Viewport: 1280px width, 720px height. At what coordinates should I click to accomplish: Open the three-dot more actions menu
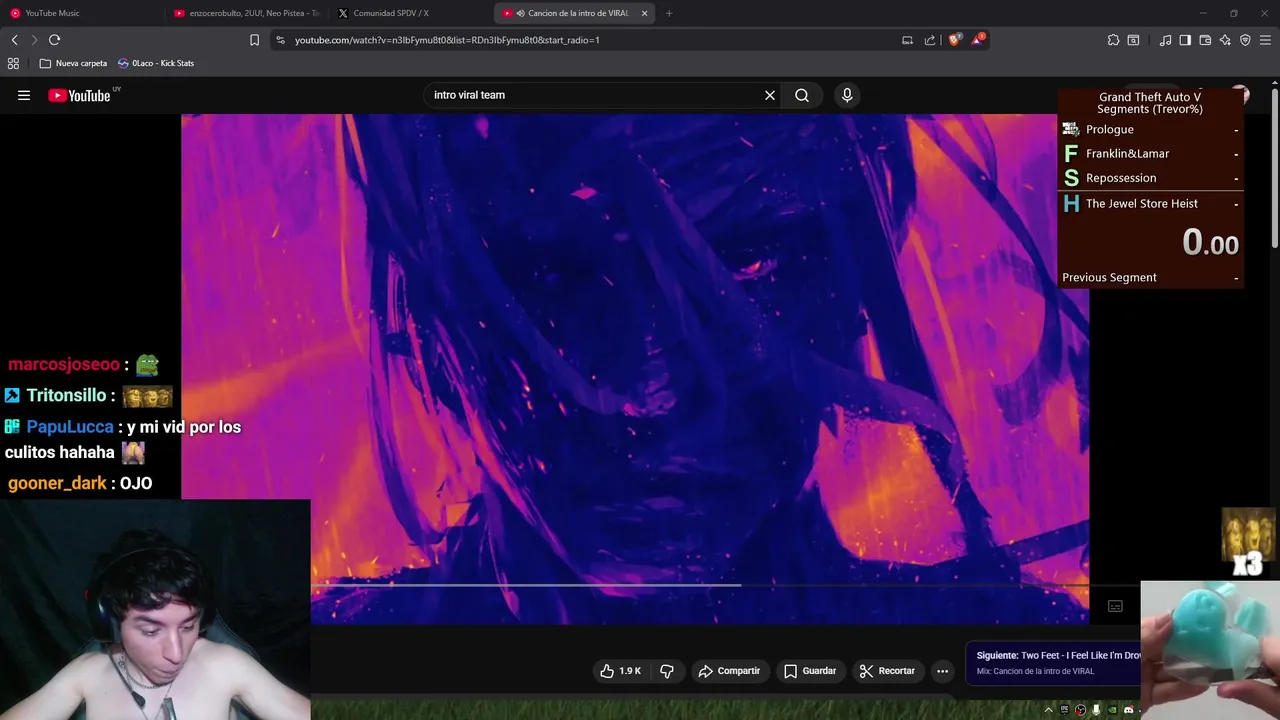(x=942, y=671)
